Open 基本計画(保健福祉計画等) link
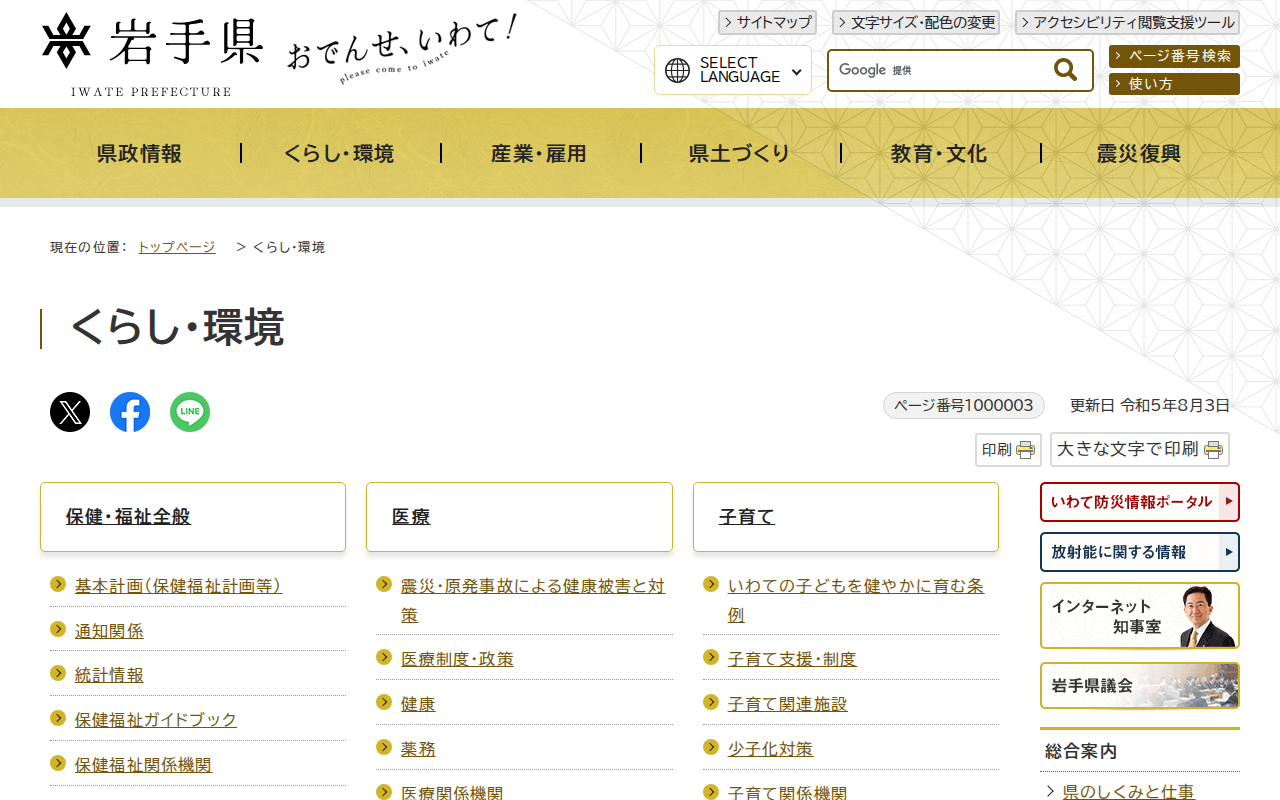Viewport: 1280px width, 800px height. [x=178, y=586]
